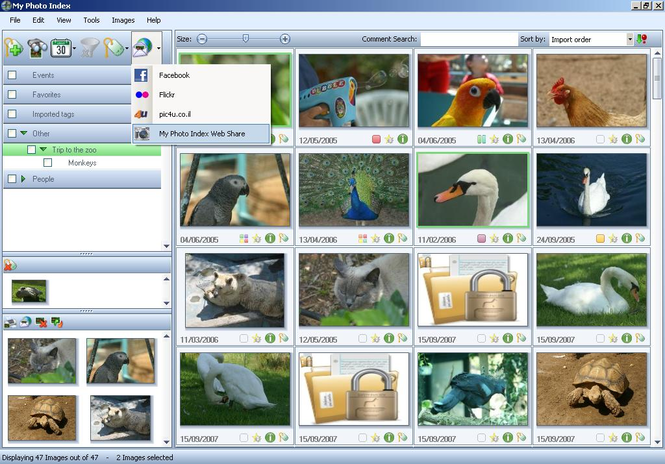Open the Images menu
Screen dimensions: 665x464
(x=123, y=20)
